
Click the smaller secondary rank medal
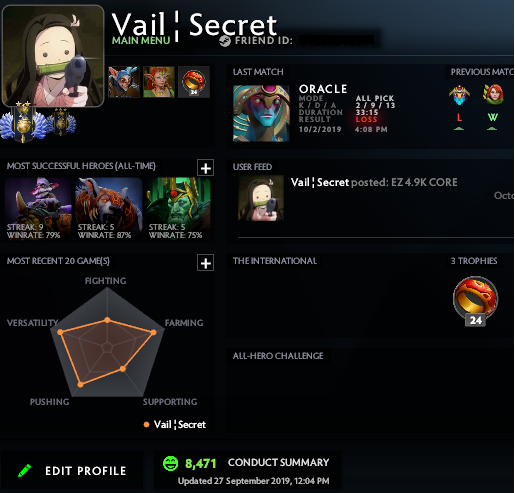[x=61, y=122]
